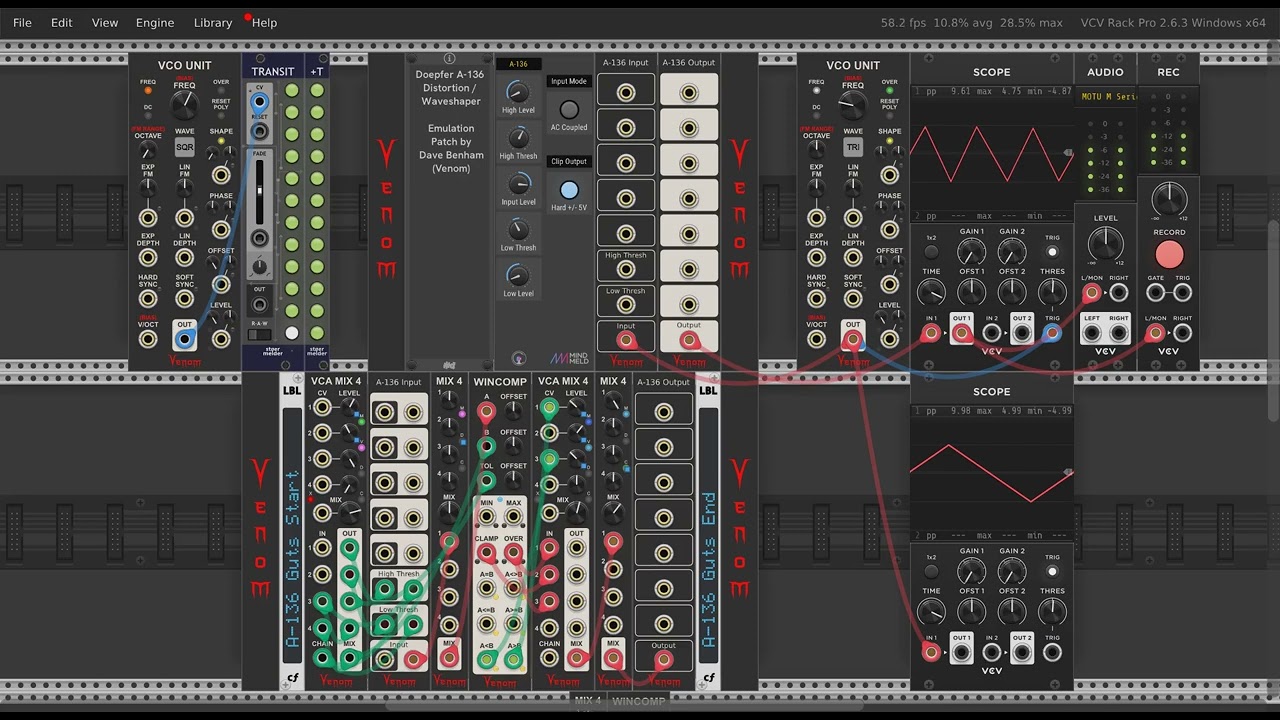Toggle the 1x2 button on the bottom Scope
Screen dimensions: 1280x720
click(x=931, y=572)
